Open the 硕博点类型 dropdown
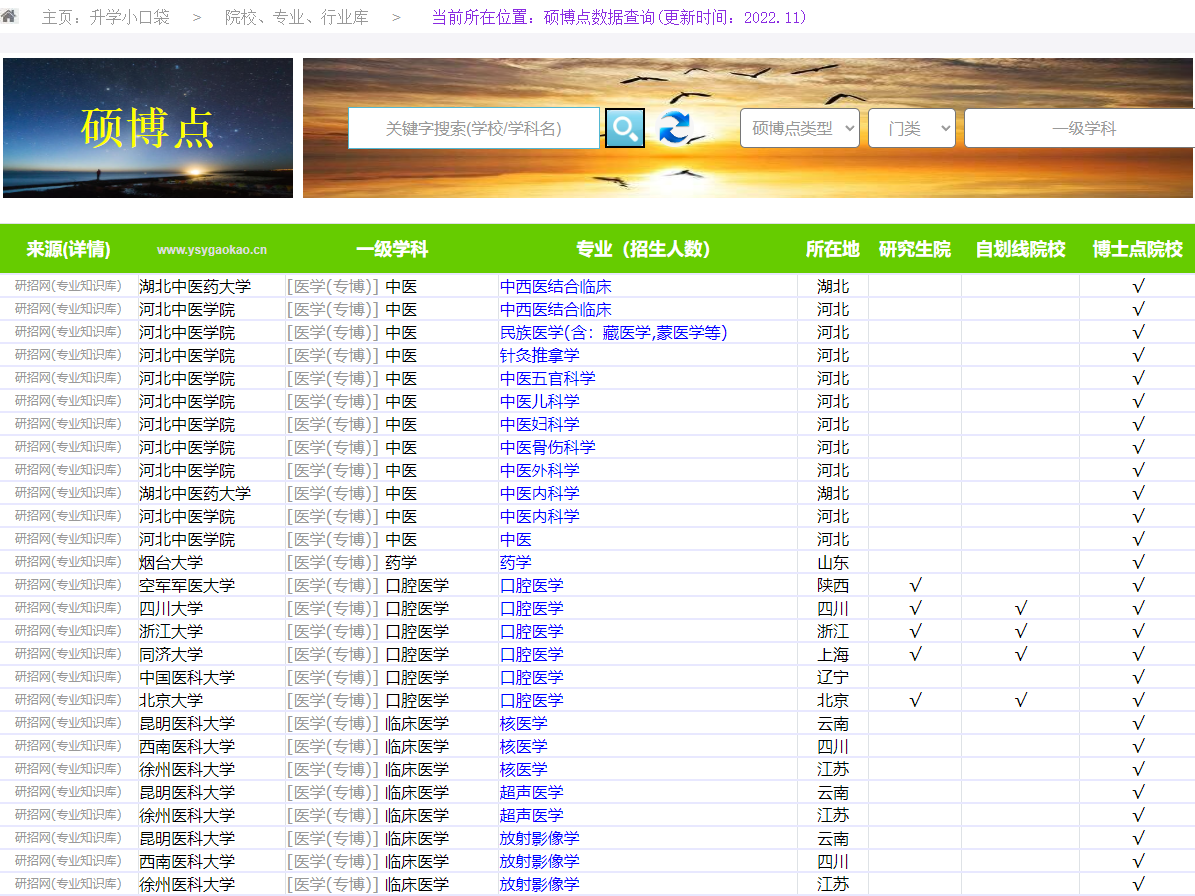 pos(799,128)
